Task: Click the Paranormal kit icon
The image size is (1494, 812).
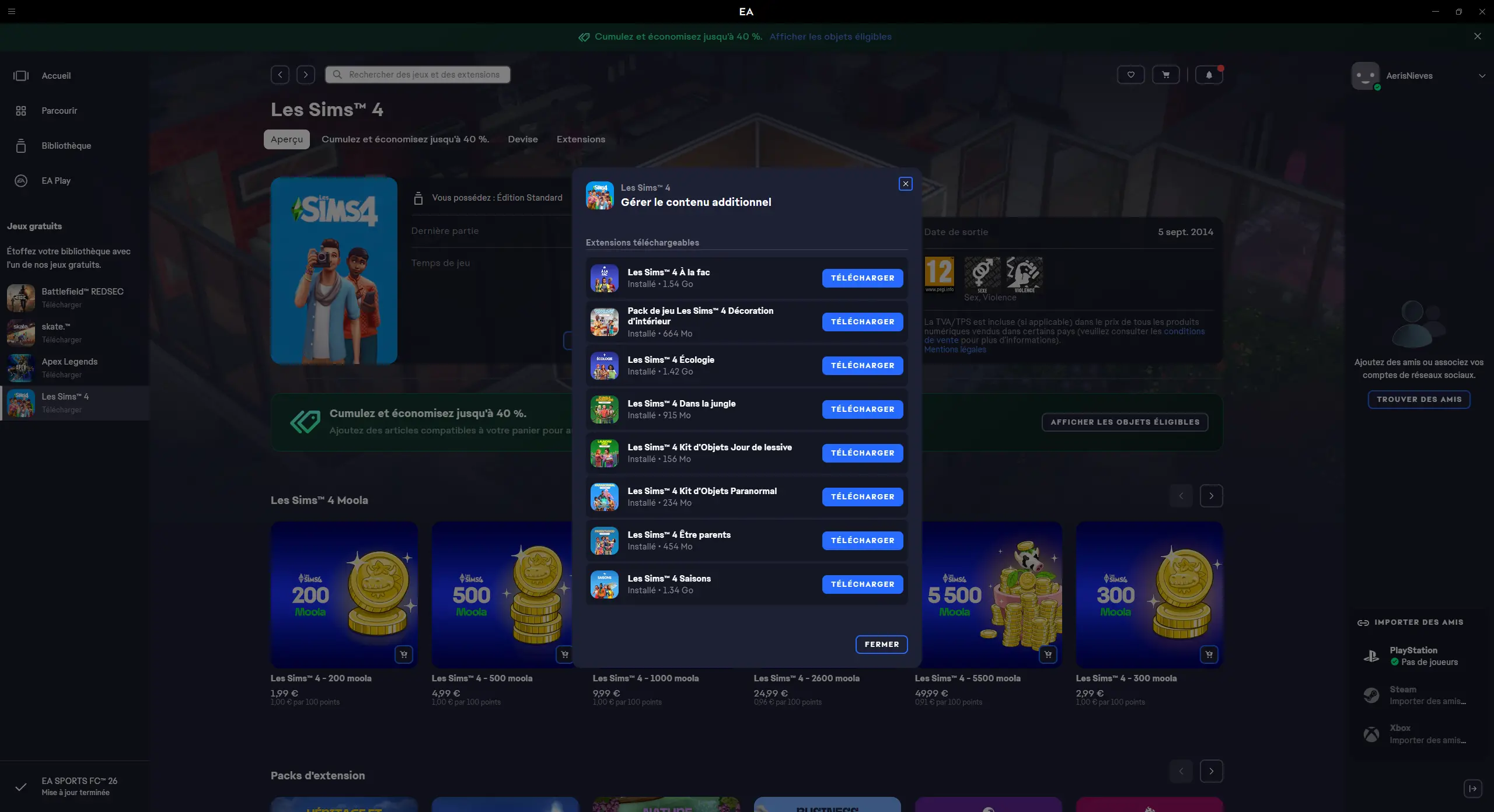Action: 605,497
